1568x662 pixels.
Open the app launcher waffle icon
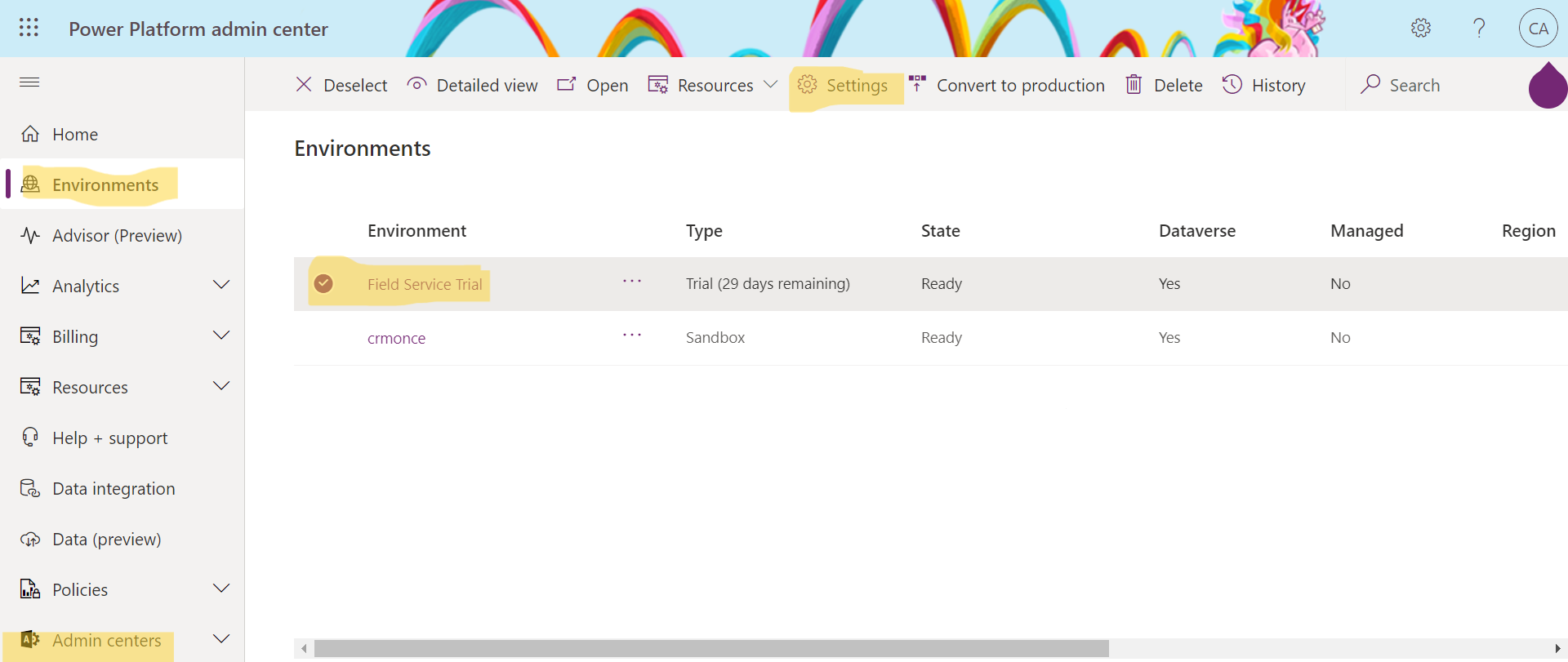(x=29, y=28)
